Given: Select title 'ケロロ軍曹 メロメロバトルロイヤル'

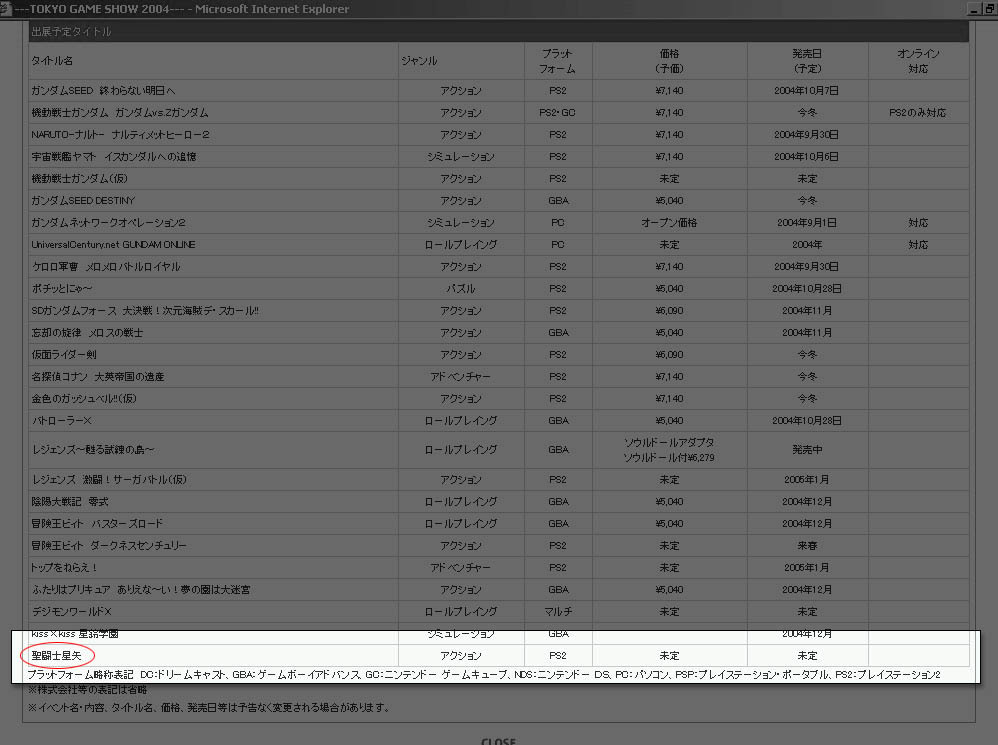Looking at the screenshot, I should click(106, 267).
